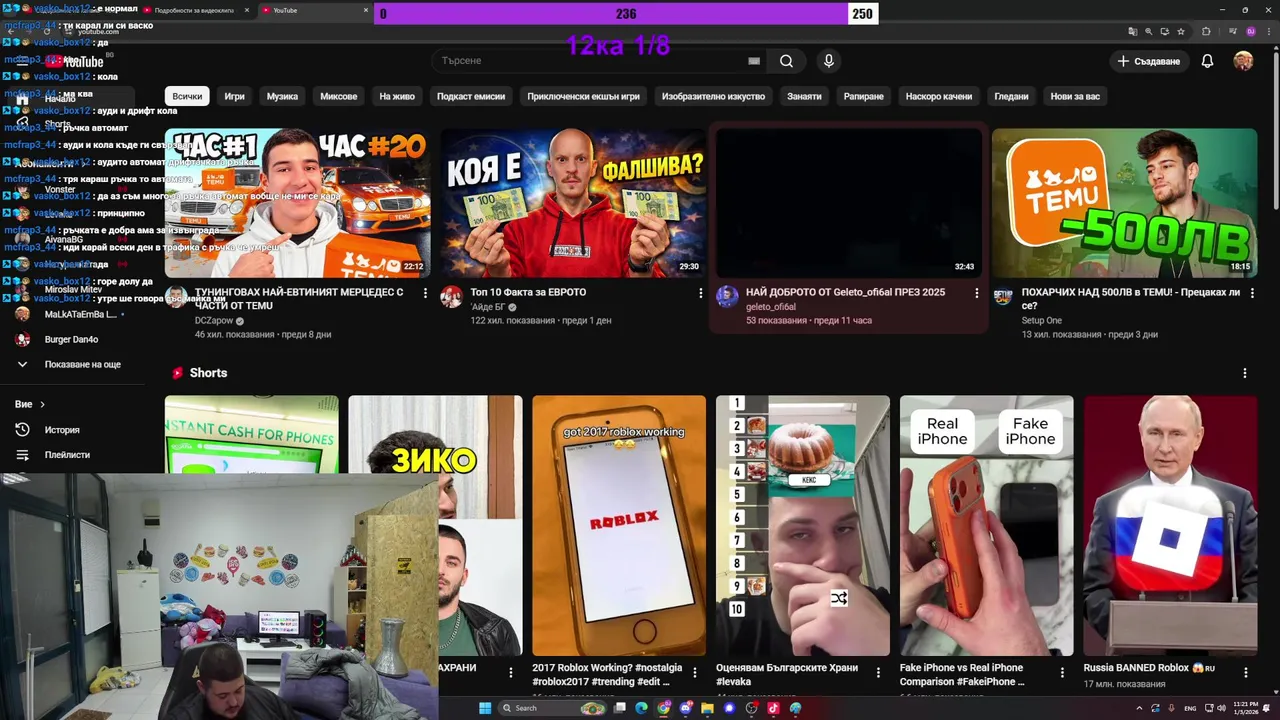Select the Гледани filter chip
The width and height of the screenshot is (1280, 720).
pos(1011,96)
